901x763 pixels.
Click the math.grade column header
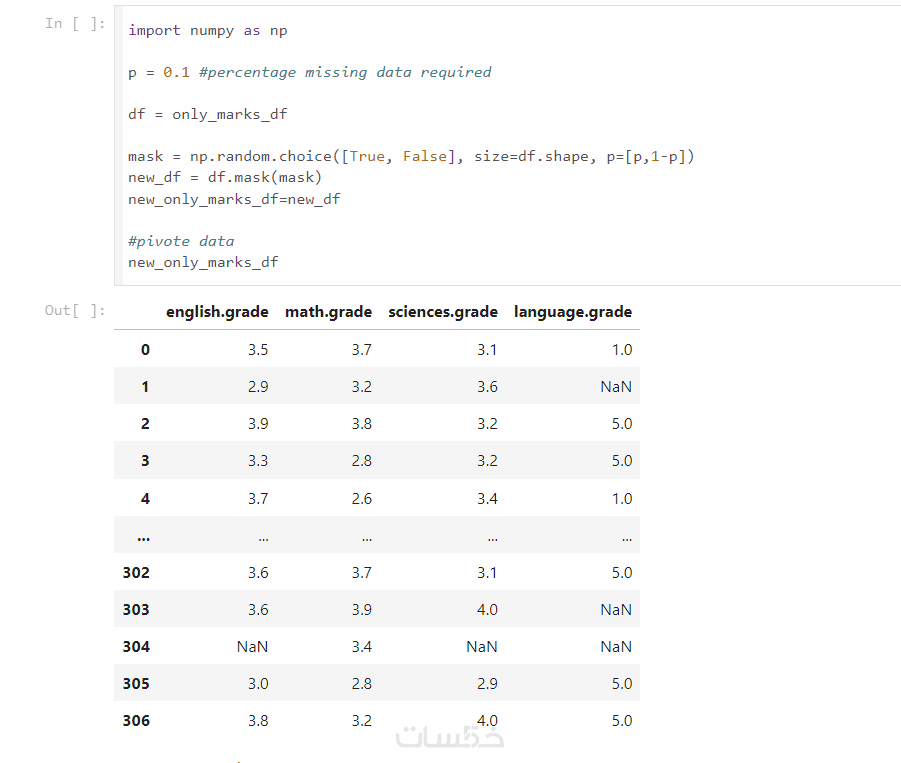pos(328,312)
